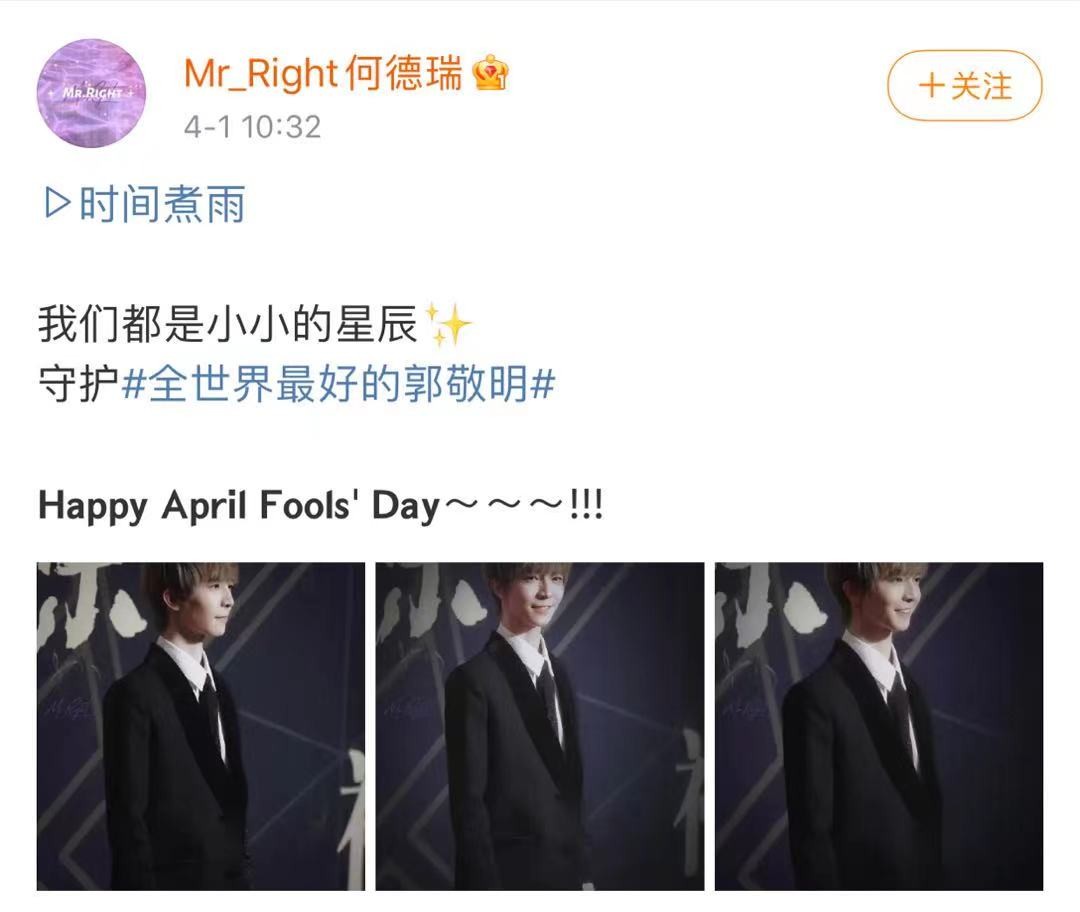Click the closing # after 郭敬明

click(x=544, y=384)
